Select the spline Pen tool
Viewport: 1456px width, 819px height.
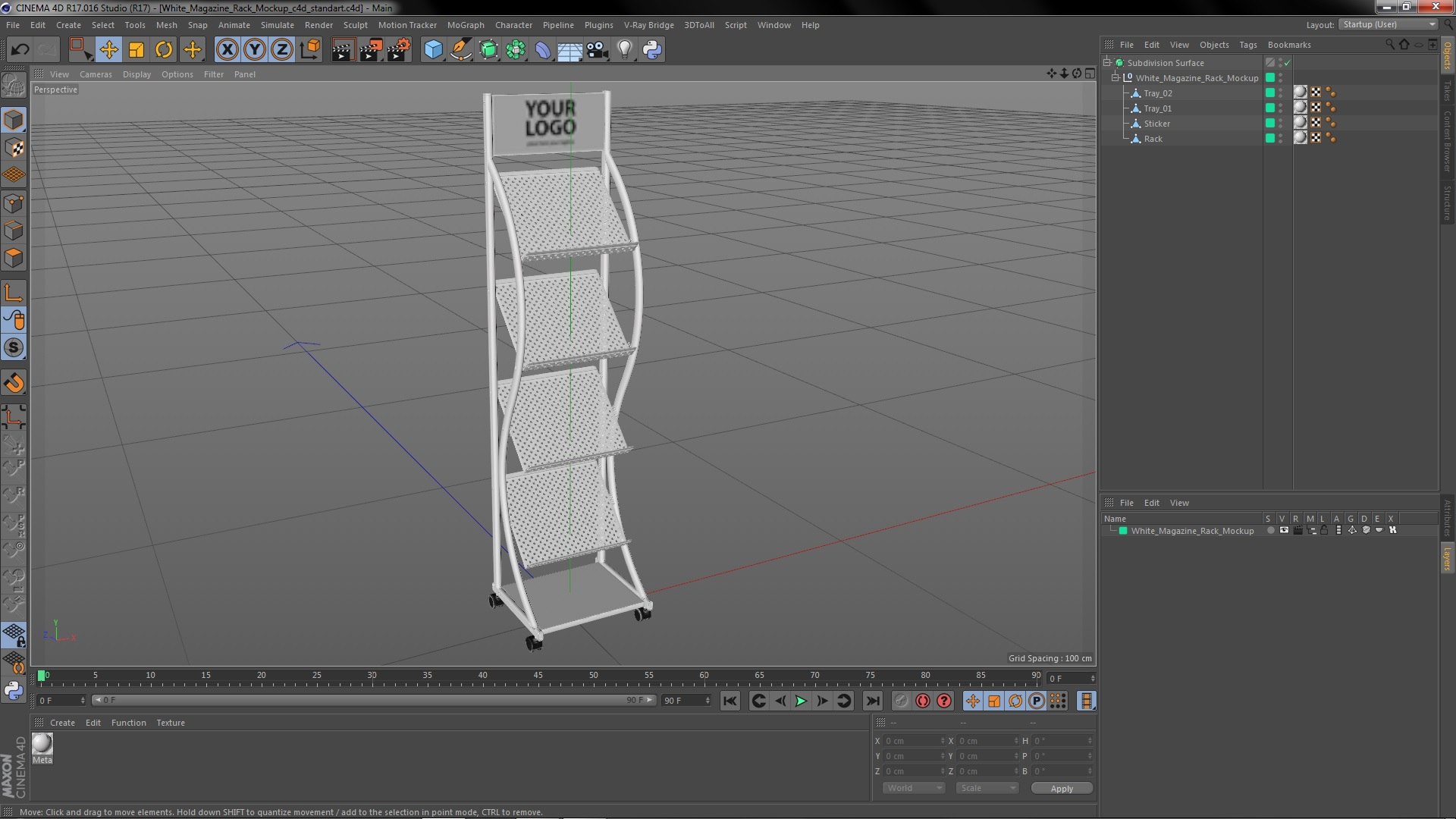tap(460, 50)
